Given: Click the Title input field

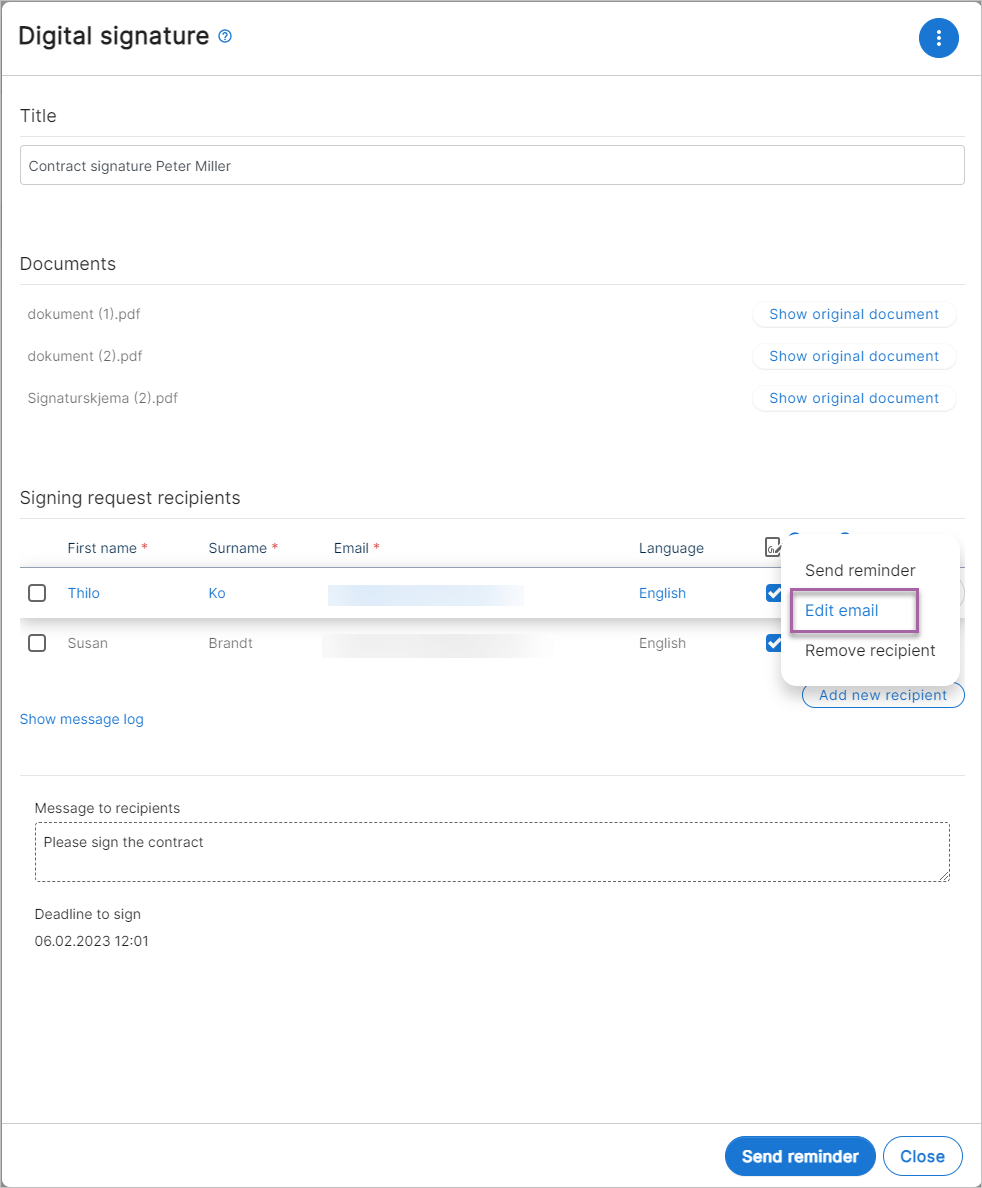Looking at the screenshot, I should 492,165.
